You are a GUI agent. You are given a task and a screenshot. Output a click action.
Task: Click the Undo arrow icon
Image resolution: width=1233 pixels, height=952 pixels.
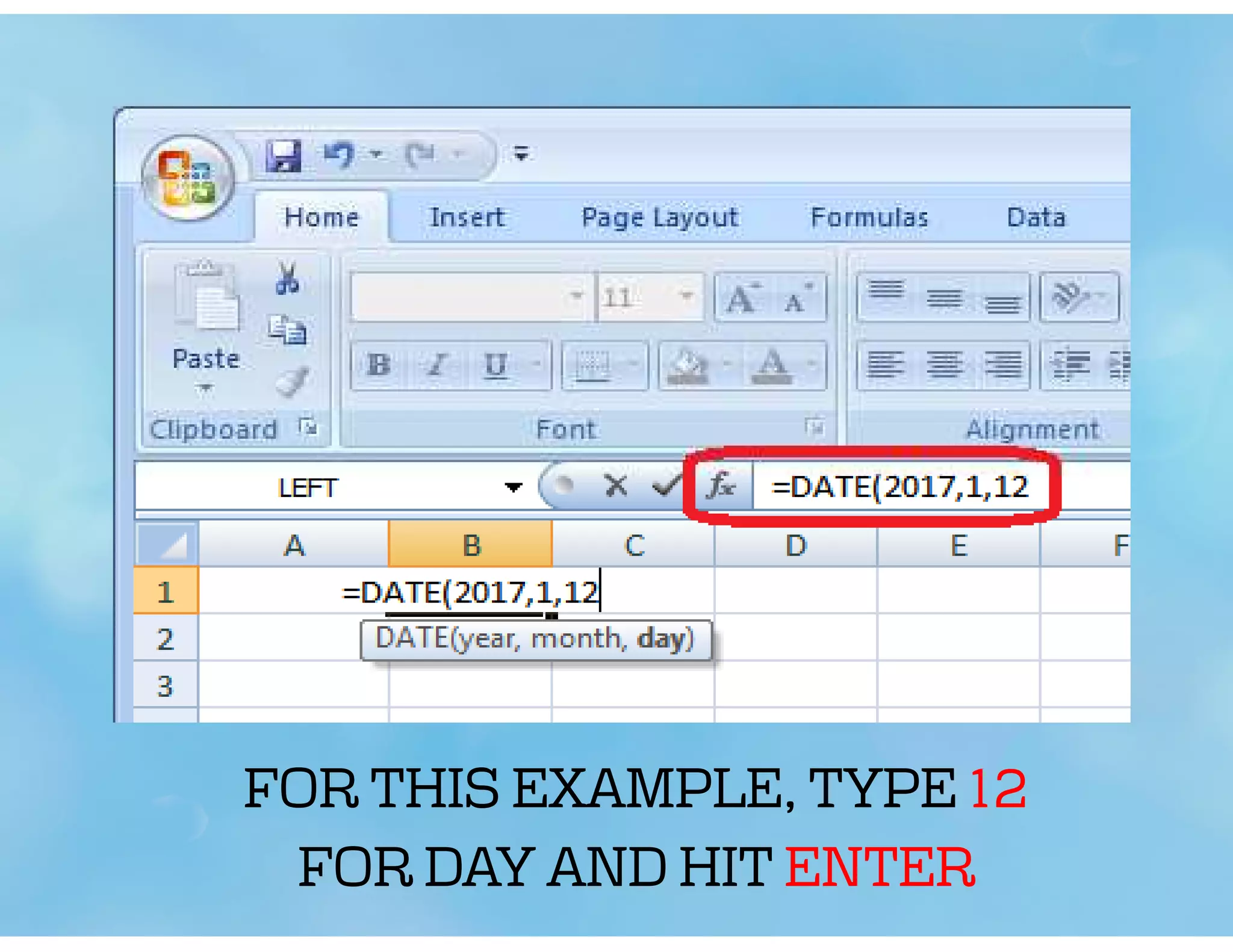tap(340, 155)
